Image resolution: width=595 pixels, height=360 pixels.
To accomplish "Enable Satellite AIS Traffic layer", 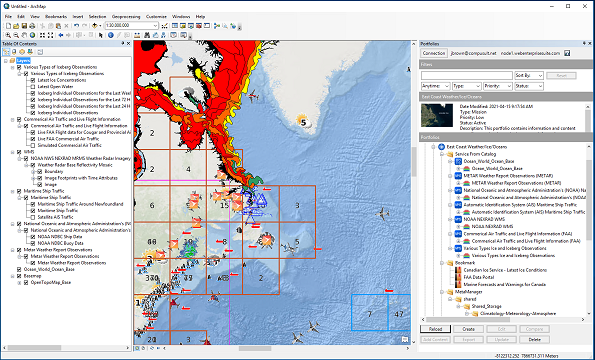I will coord(33,217).
